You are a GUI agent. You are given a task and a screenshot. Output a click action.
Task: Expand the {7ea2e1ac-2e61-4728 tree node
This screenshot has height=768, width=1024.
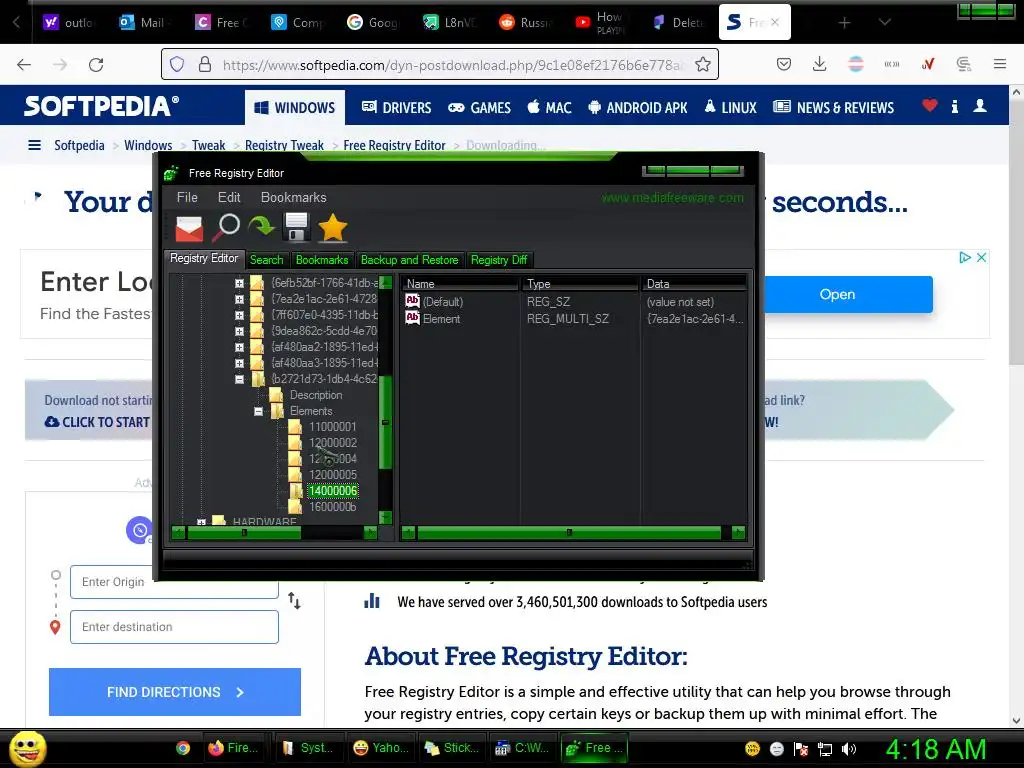click(x=239, y=299)
